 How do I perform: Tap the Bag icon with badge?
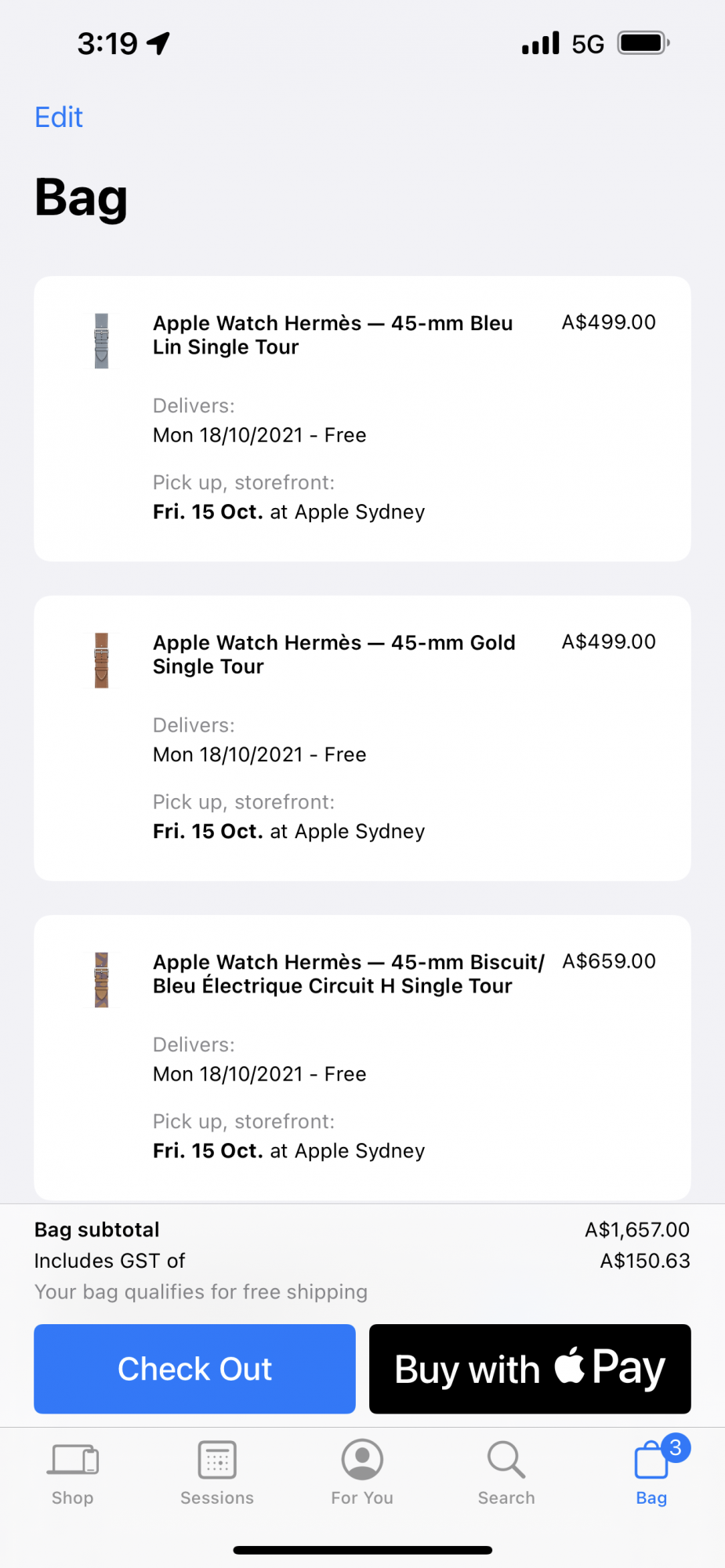(x=652, y=1461)
